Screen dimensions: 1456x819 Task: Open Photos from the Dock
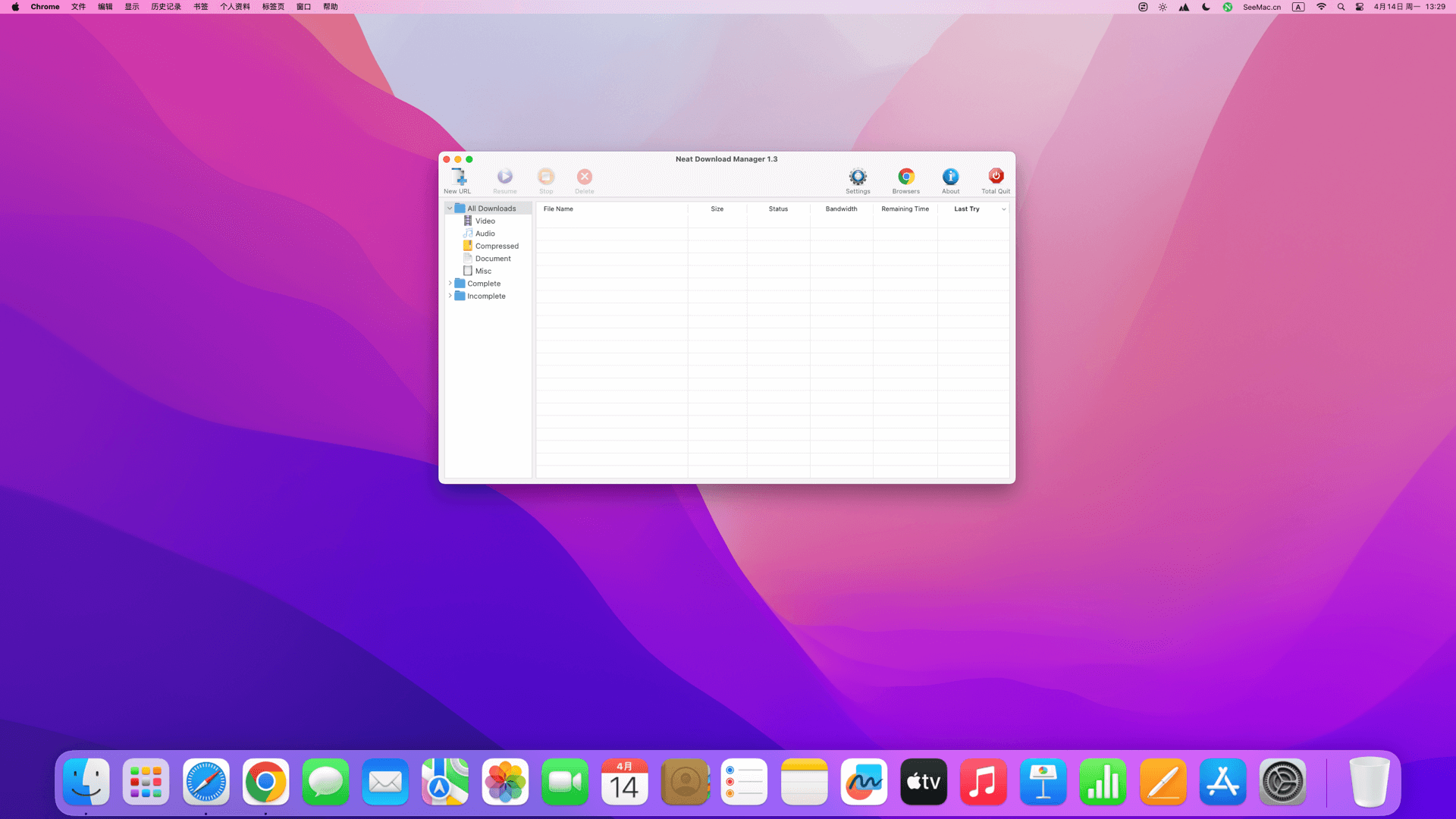pyautogui.click(x=505, y=782)
